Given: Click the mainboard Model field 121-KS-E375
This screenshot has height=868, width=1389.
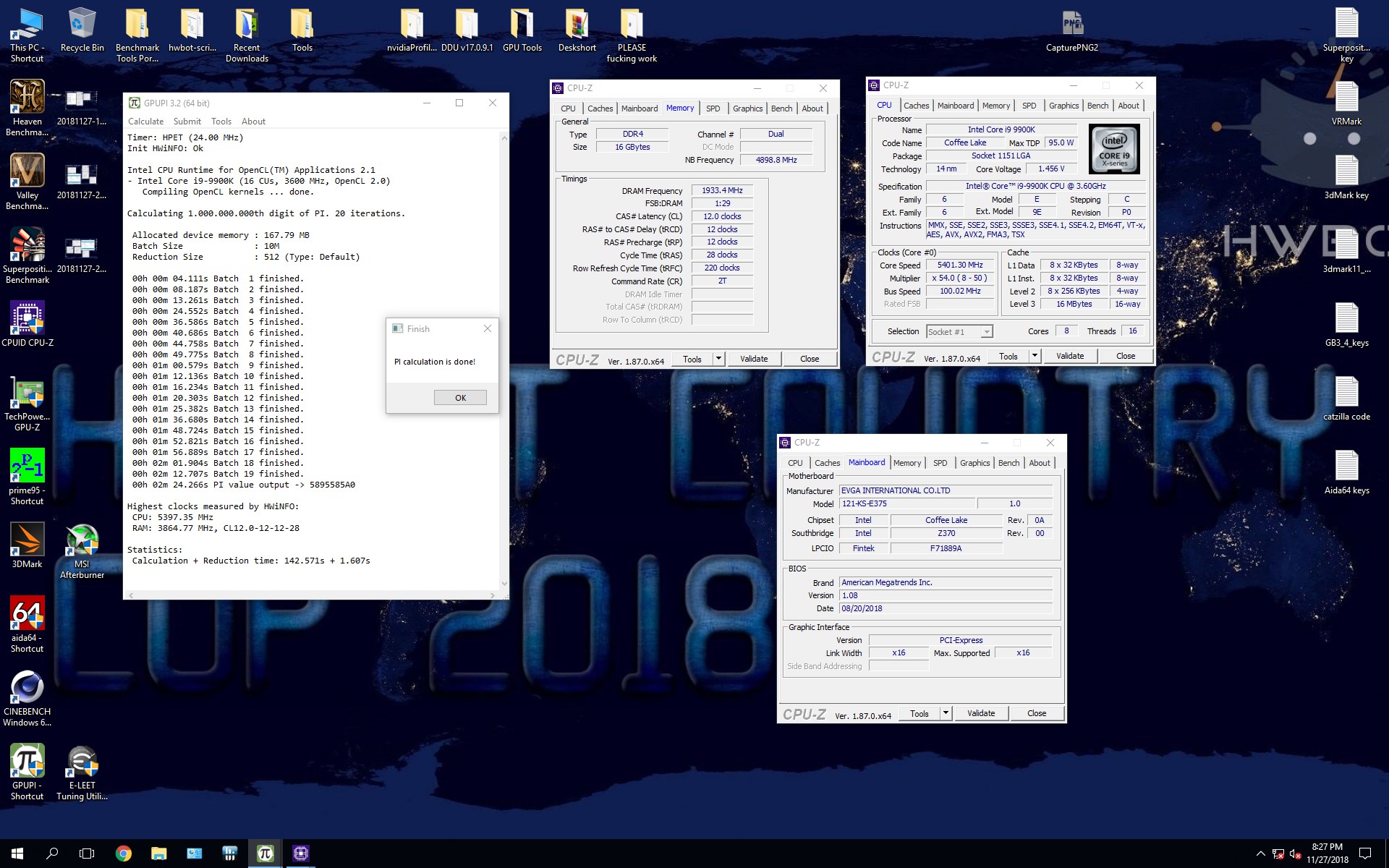Looking at the screenshot, I should tap(906, 503).
